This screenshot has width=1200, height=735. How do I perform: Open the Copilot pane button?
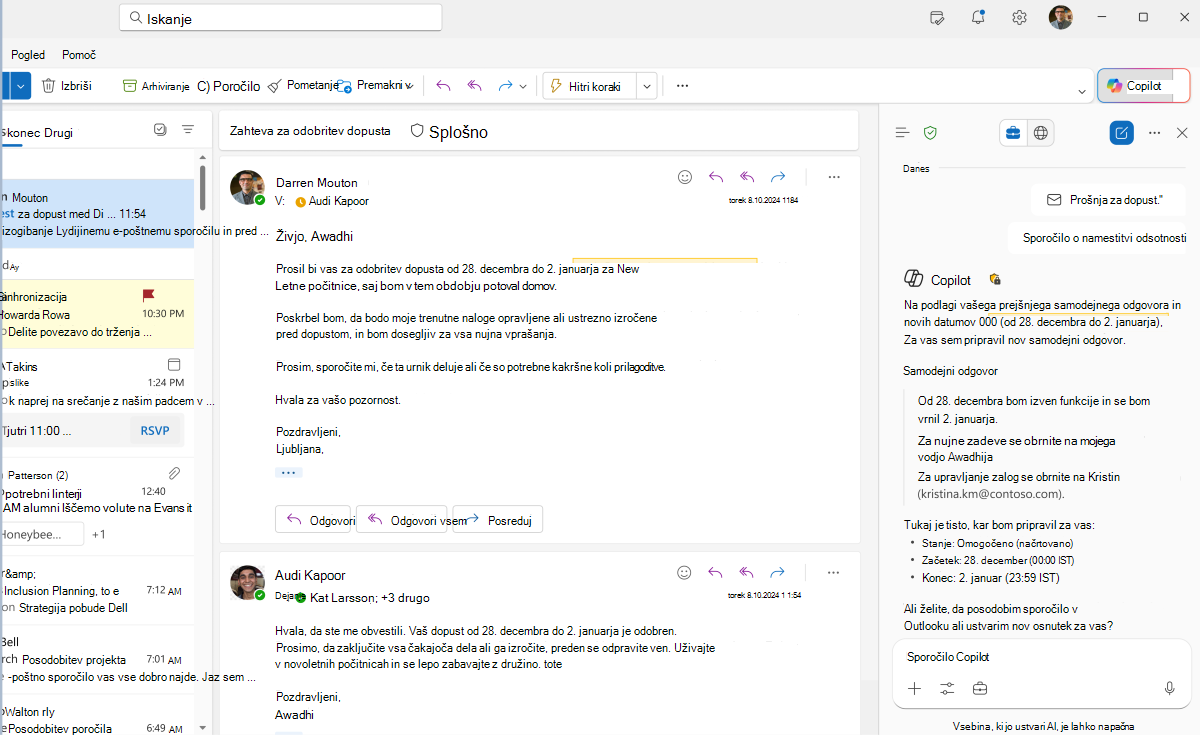click(1143, 86)
